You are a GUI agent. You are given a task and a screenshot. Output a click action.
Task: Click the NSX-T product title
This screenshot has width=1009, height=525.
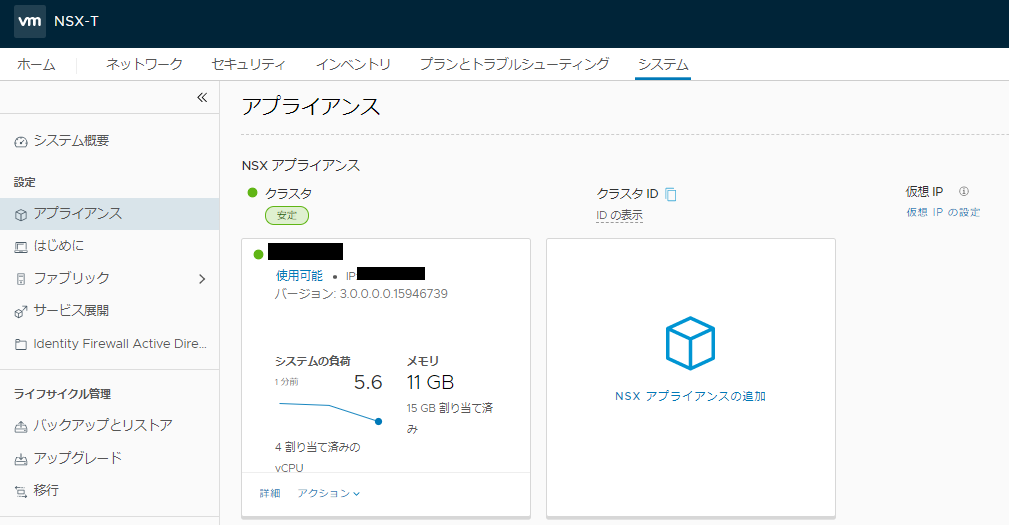click(77, 21)
